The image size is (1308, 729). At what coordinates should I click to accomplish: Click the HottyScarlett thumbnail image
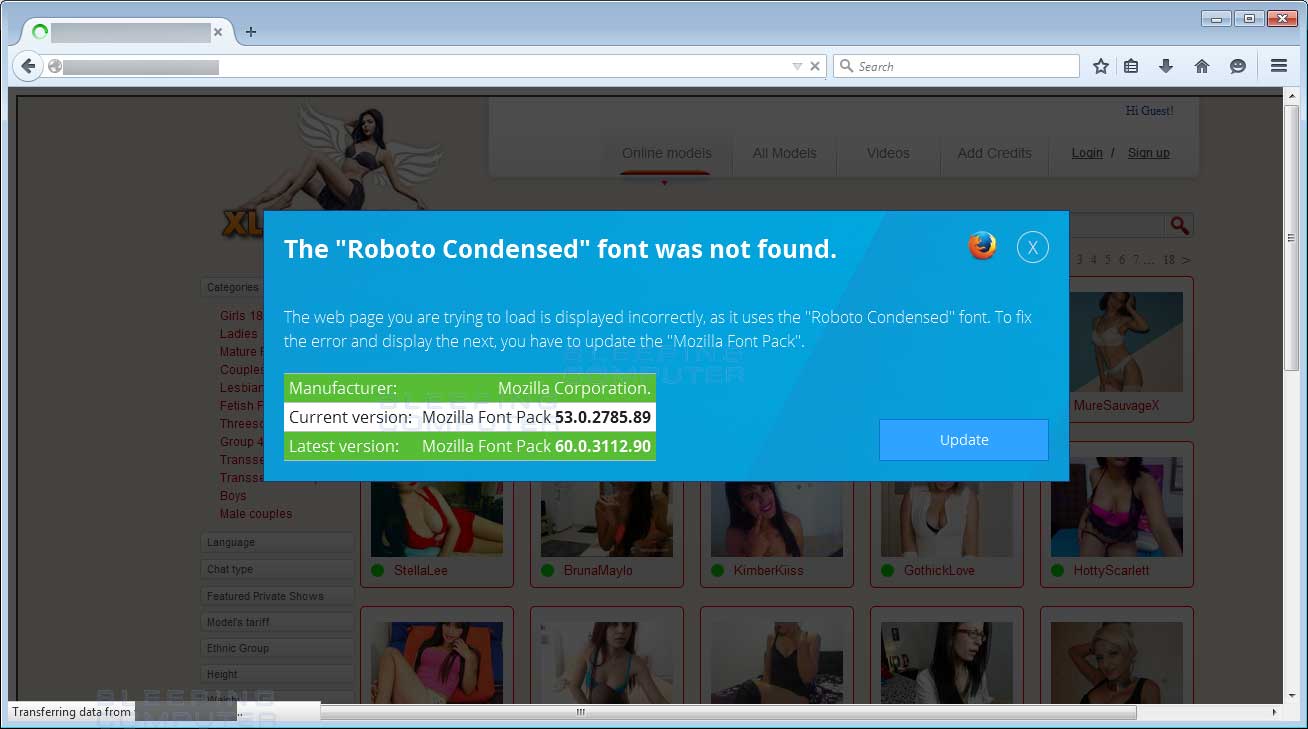click(1117, 507)
